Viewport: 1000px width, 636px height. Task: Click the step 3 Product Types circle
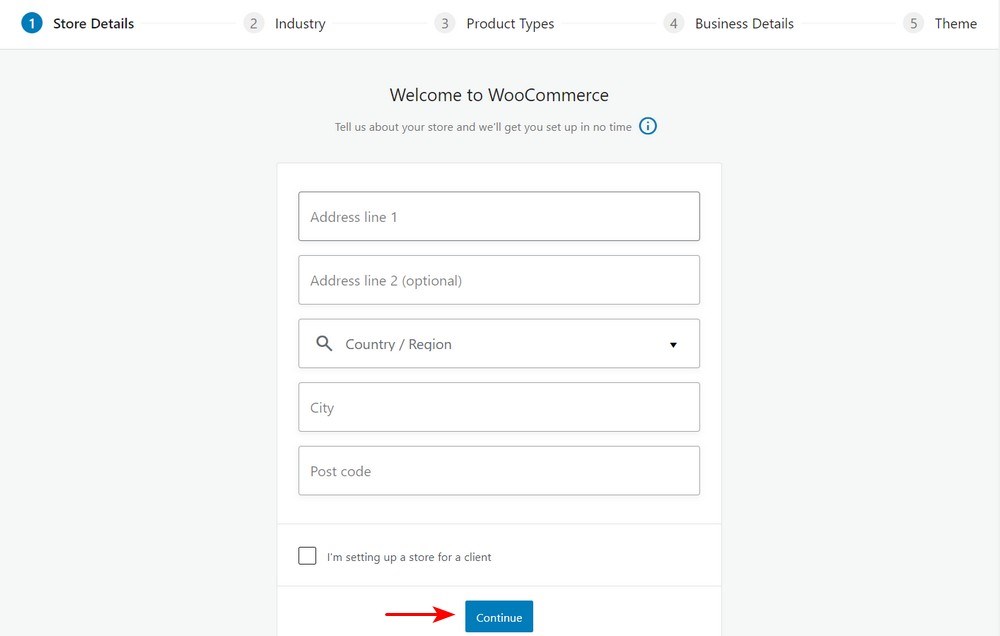pyautogui.click(x=444, y=22)
